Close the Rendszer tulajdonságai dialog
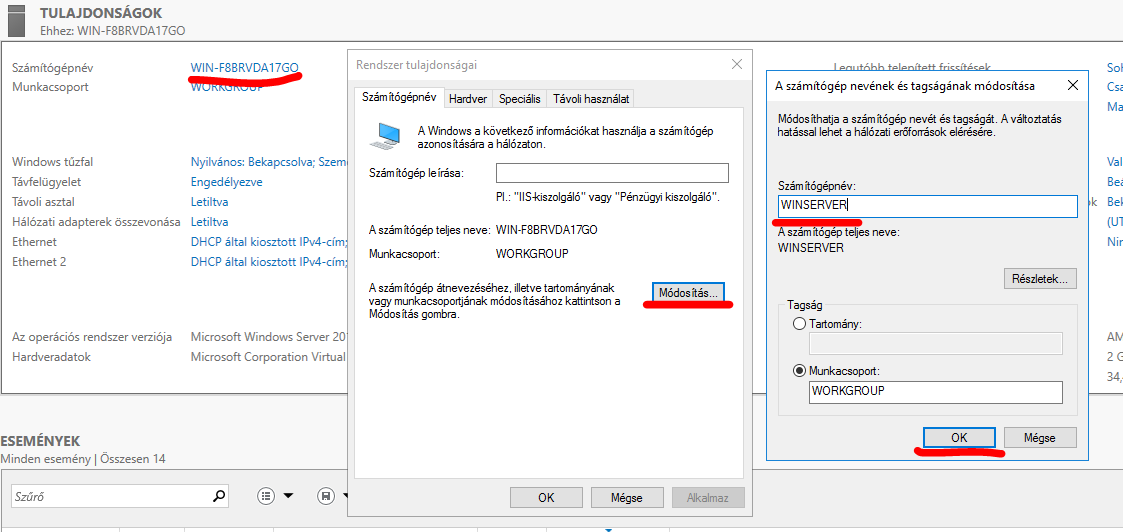Image resolution: width=1123 pixels, height=532 pixels. pos(737,64)
